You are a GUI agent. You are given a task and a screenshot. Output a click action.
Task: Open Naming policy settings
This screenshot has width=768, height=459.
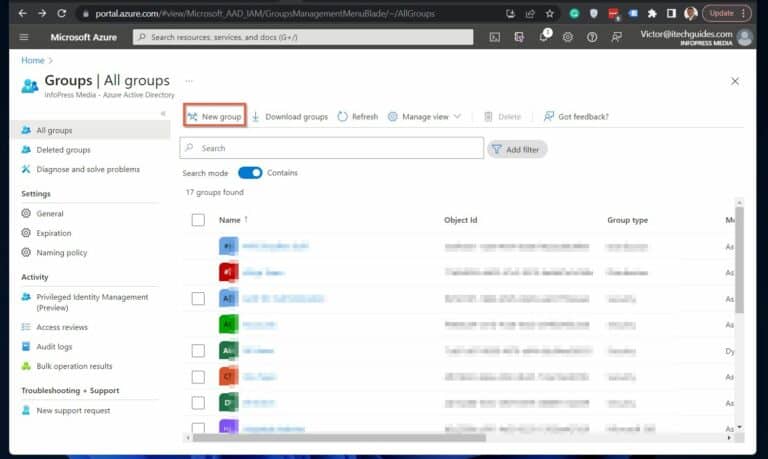click(61, 253)
